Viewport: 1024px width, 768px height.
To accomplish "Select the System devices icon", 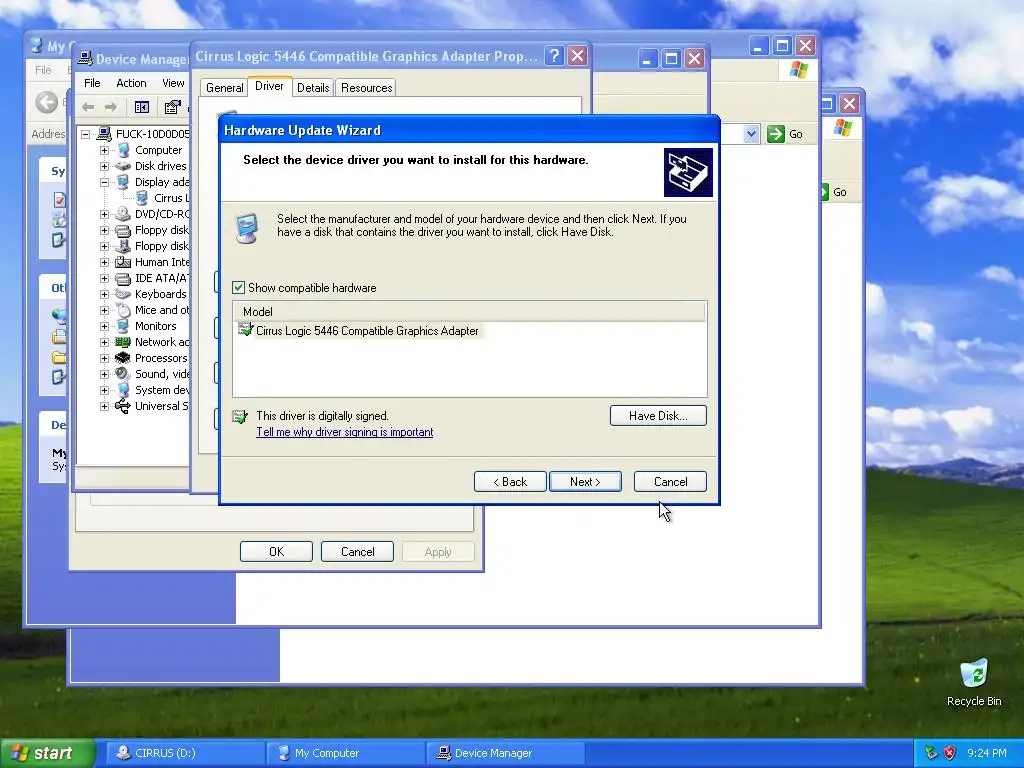I will coord(123,391).
